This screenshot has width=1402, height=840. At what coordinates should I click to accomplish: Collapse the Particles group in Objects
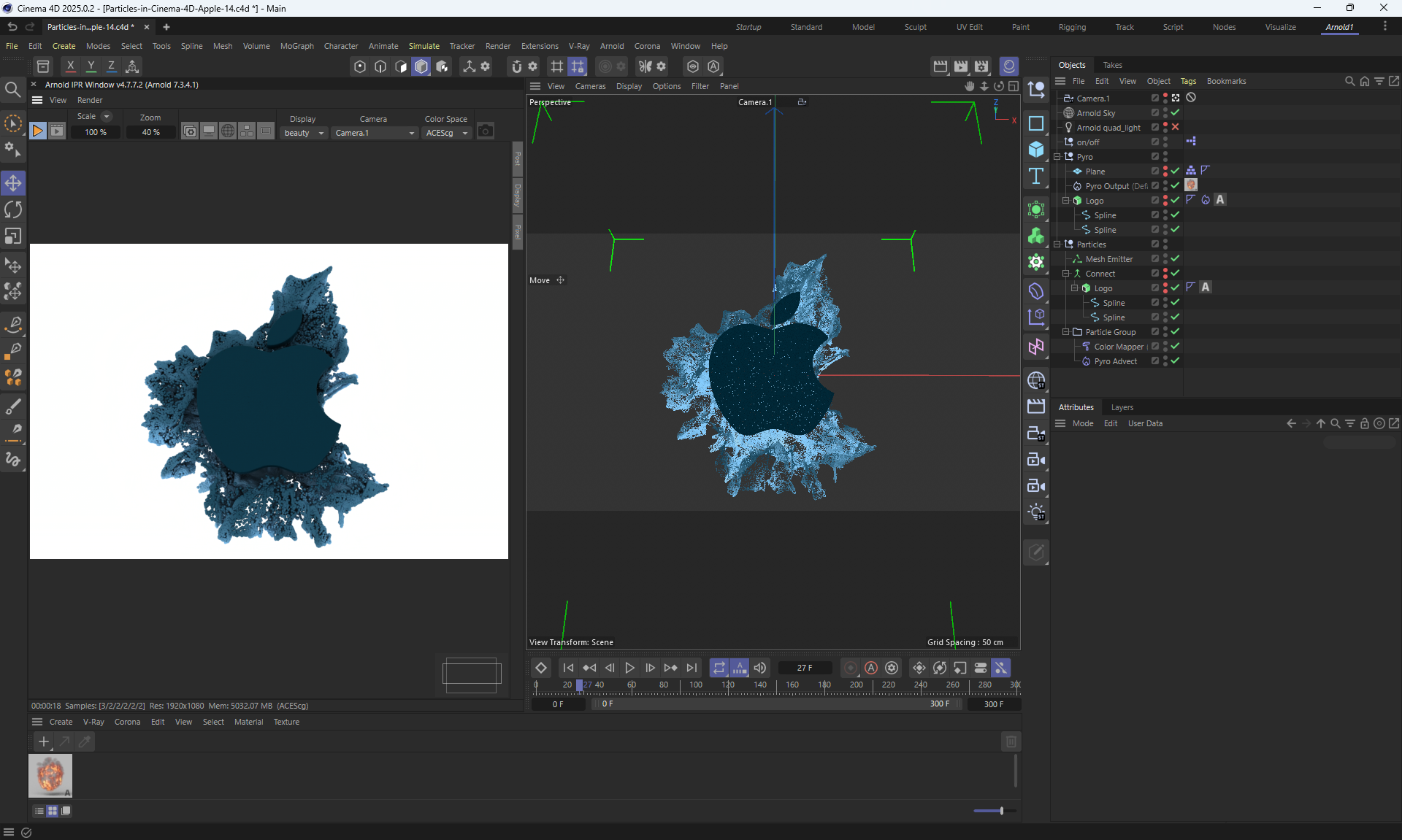point(1057,244)
